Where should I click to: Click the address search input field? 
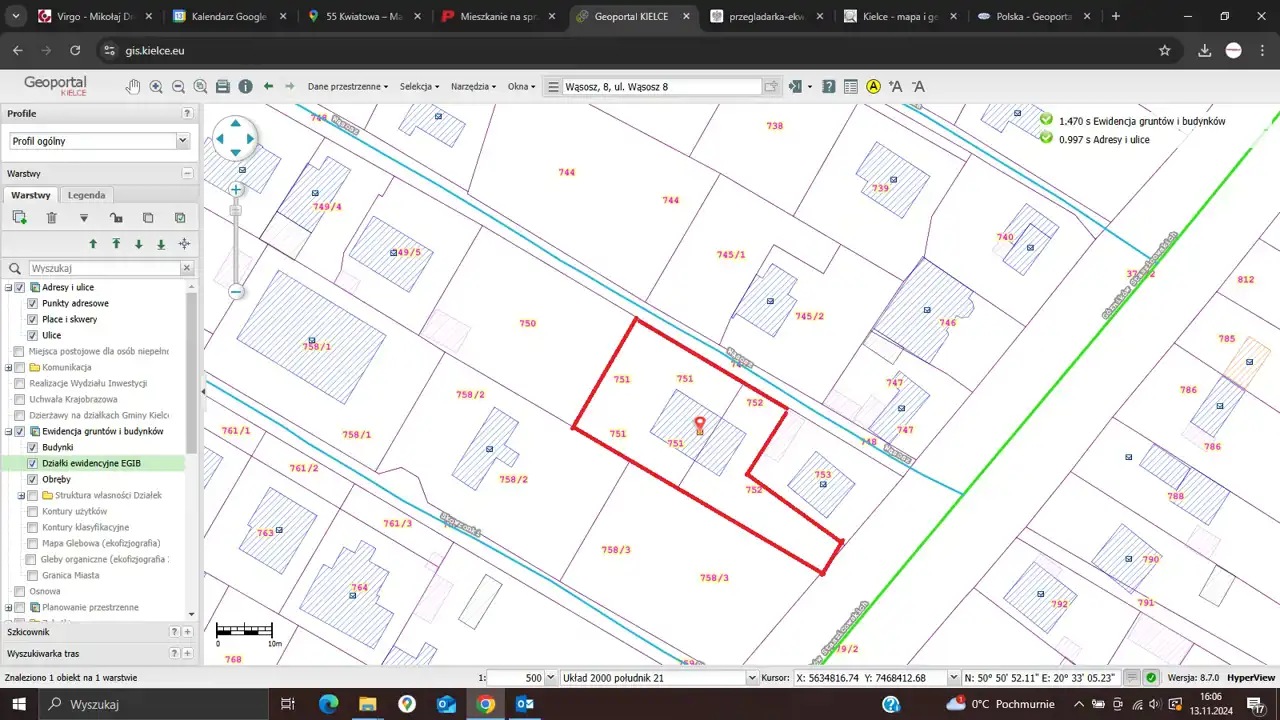[662, 87]
